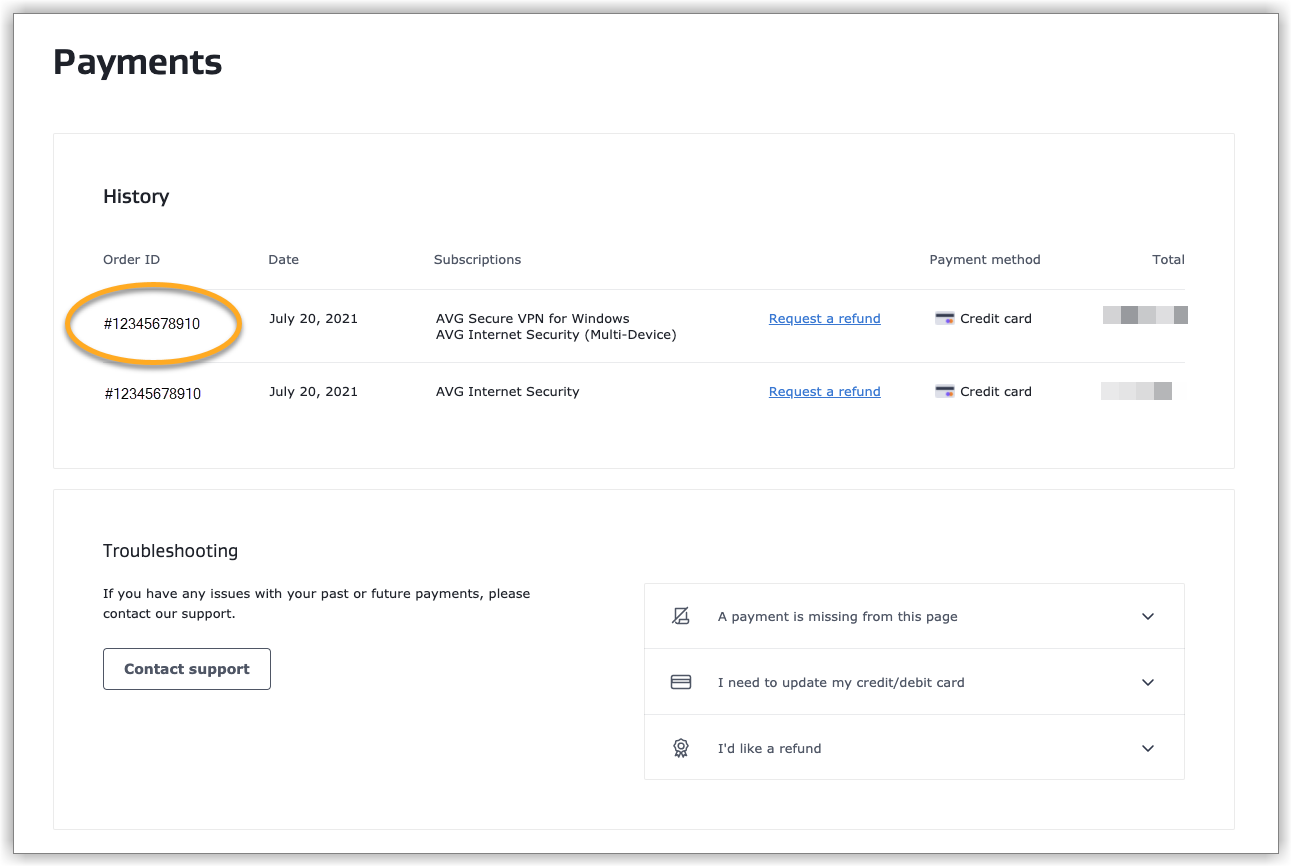
Task: Select the order ID in the second history row
Action: pyautogui.click(x=152, y=394)
